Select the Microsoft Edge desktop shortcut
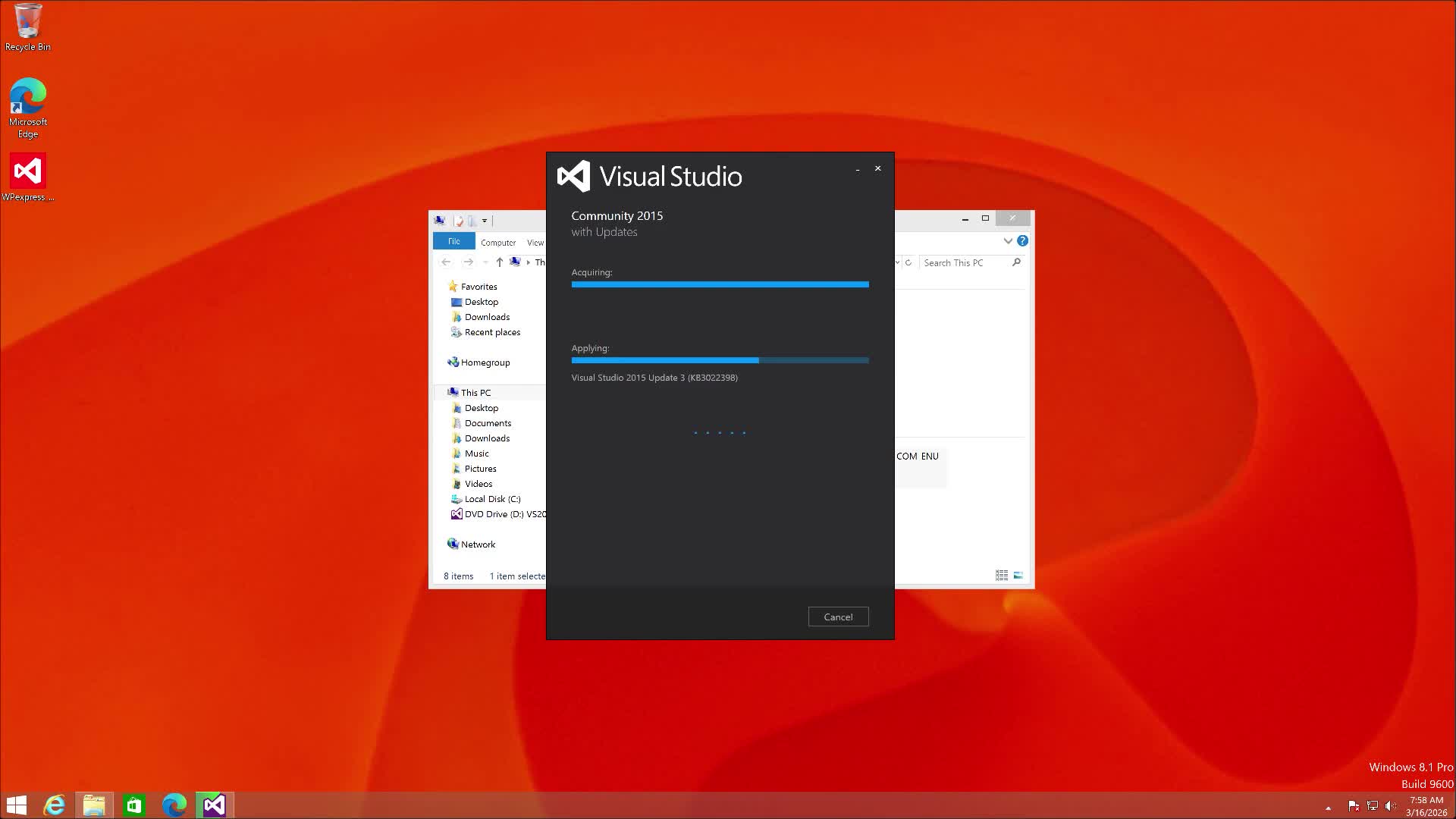Image resolution: width=1456 pixels, height=819 pixels. (28, 108)
